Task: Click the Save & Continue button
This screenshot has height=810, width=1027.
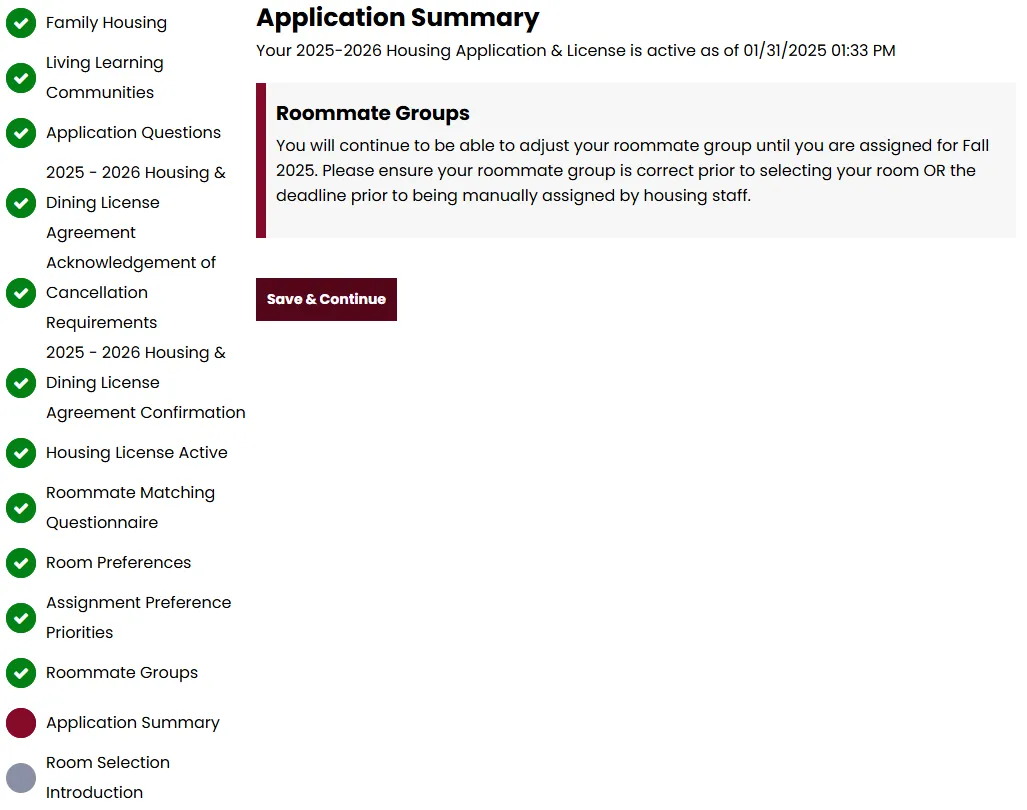Action: point(326,299)
